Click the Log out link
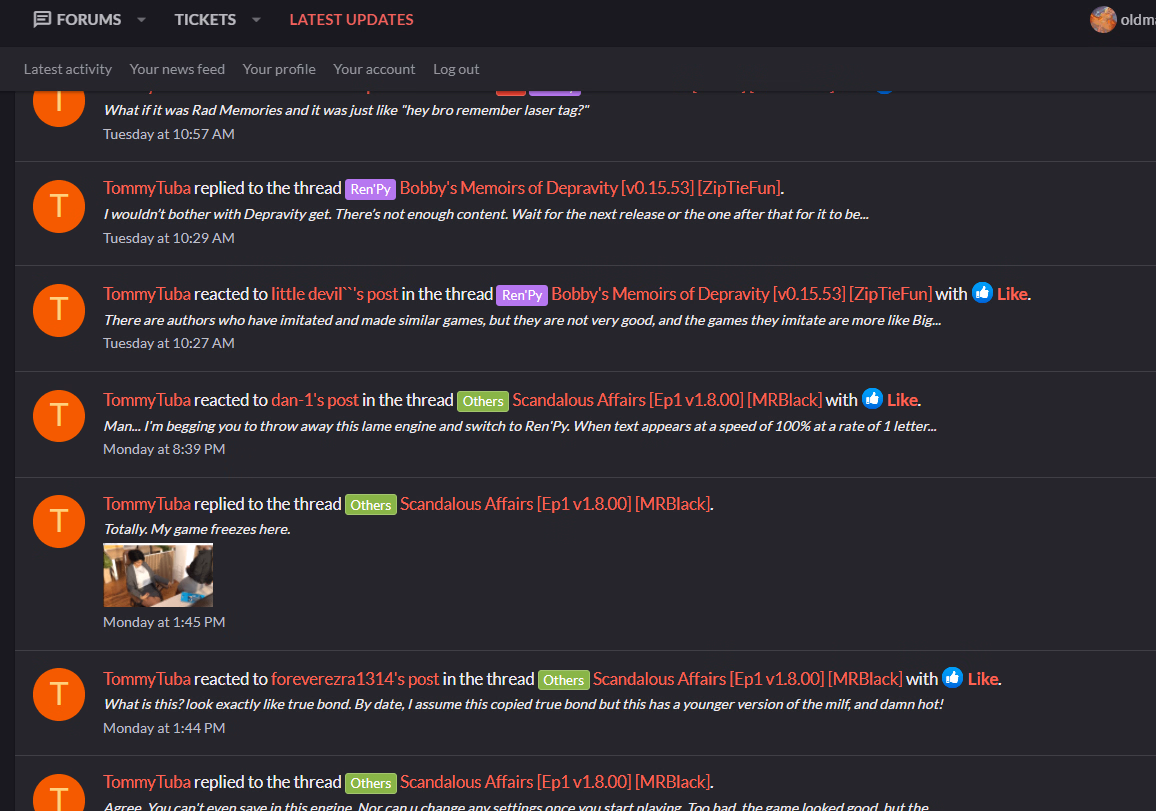Screen dimensions: 1156x811 pyautogui.click(x=456, y=69)
